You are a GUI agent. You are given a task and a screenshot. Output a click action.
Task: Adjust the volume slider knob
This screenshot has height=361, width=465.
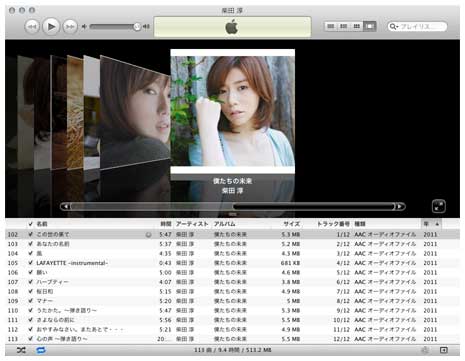click(137, 27)
